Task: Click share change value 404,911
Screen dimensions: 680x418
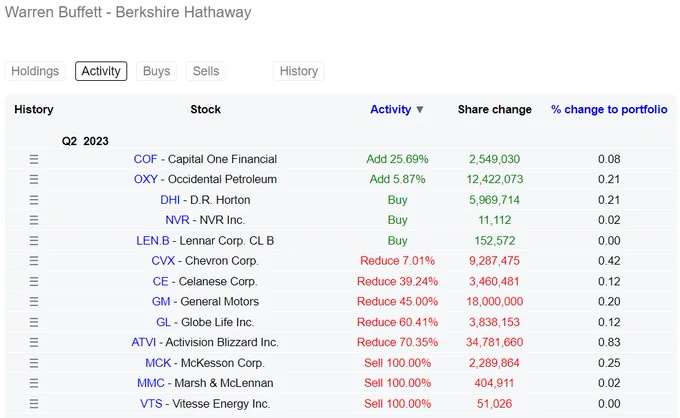Action: pos(494,383)
